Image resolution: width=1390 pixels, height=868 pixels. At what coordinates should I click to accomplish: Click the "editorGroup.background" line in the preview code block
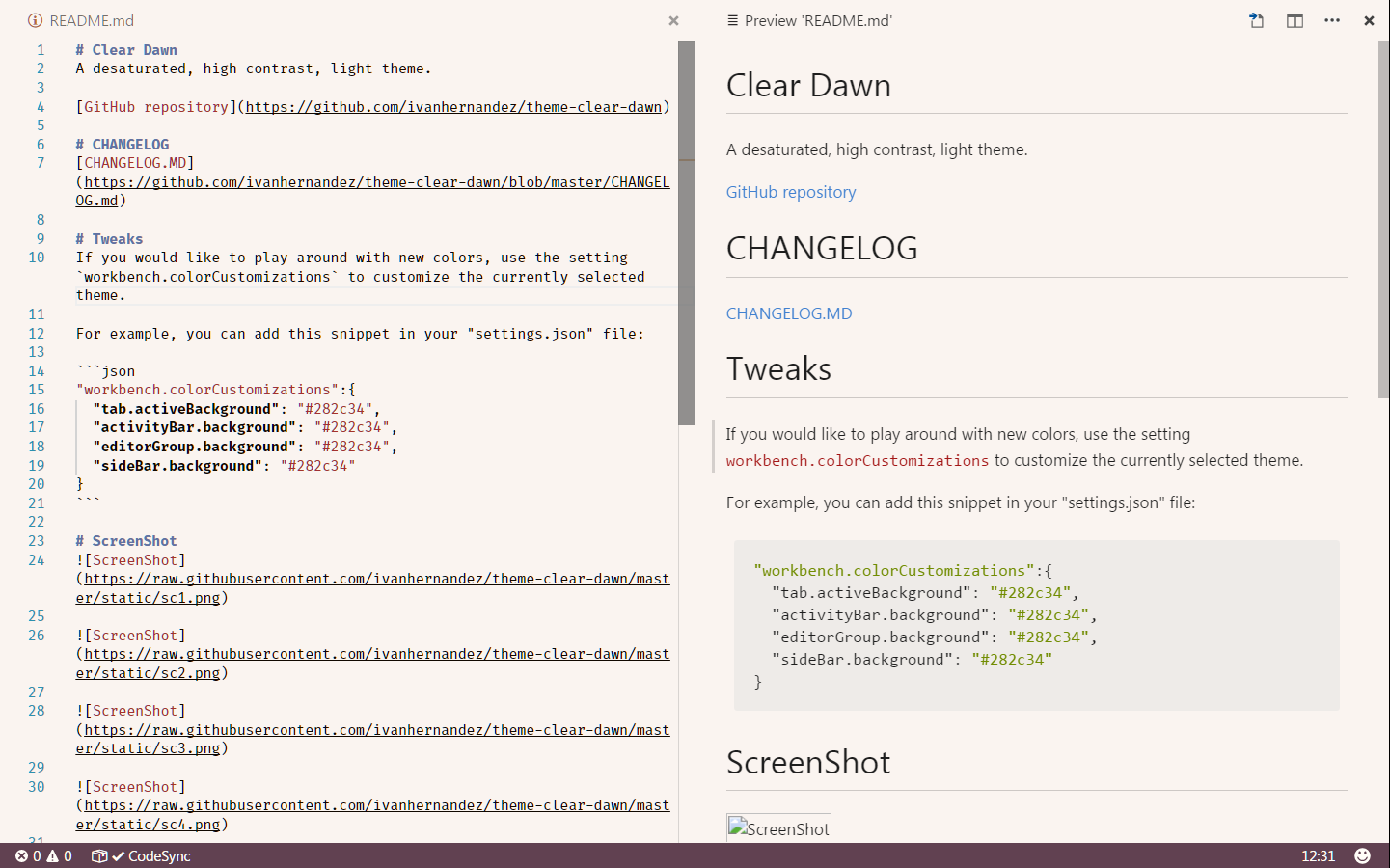click(x=934, y=637)
